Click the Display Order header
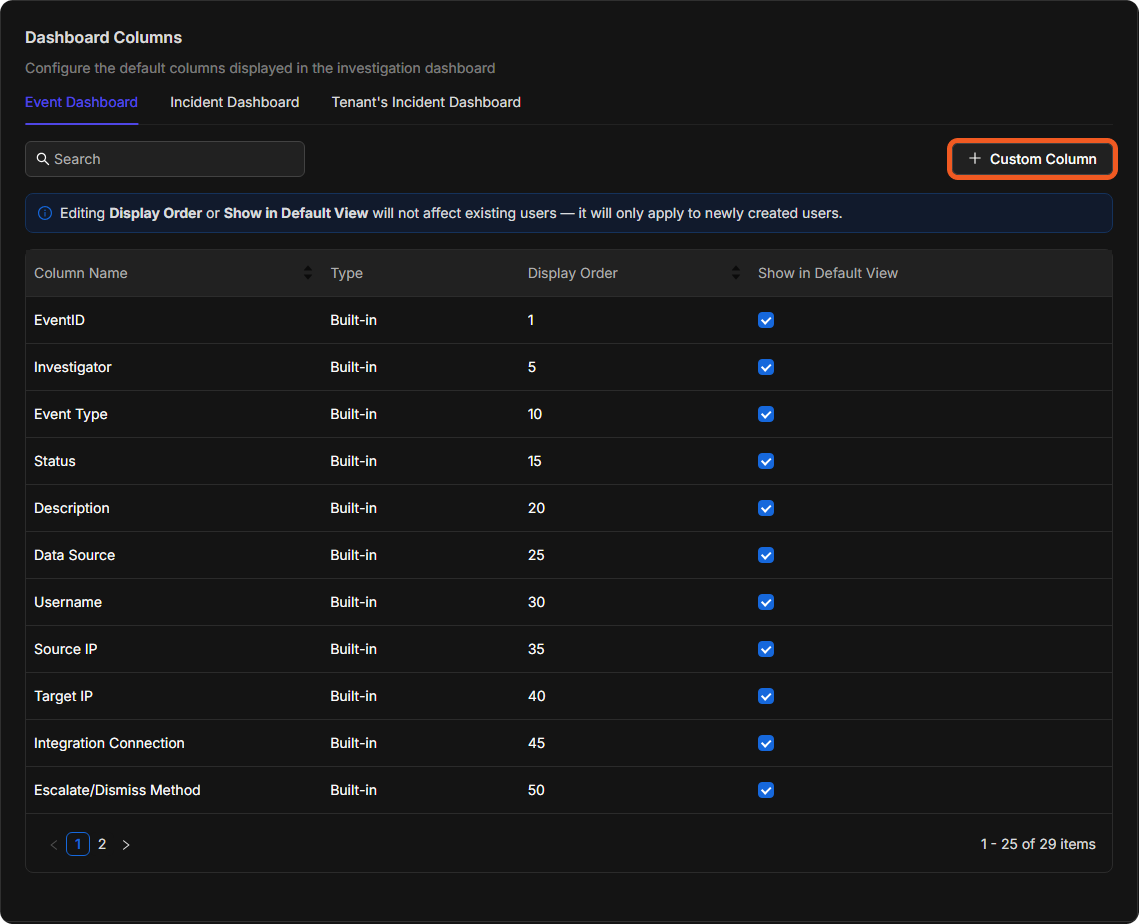 point(572,273)
